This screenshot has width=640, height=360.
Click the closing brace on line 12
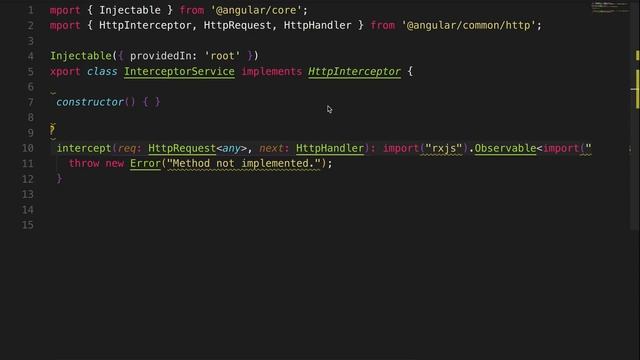pos(60,179)
